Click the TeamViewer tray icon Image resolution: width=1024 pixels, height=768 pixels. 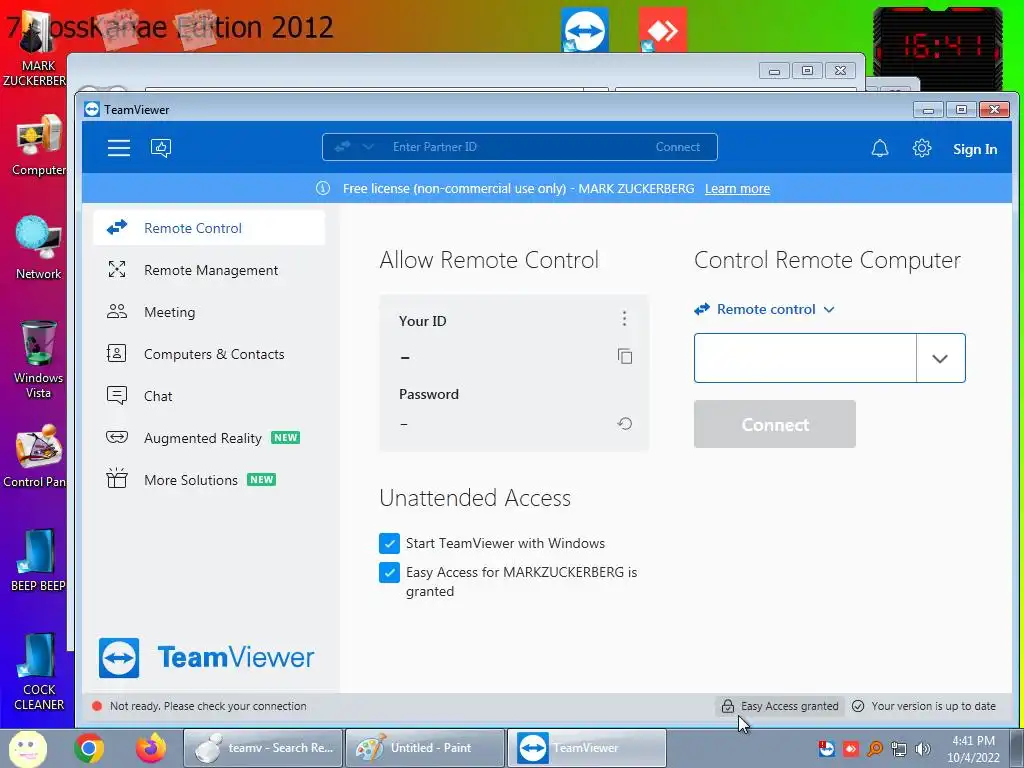826,748
